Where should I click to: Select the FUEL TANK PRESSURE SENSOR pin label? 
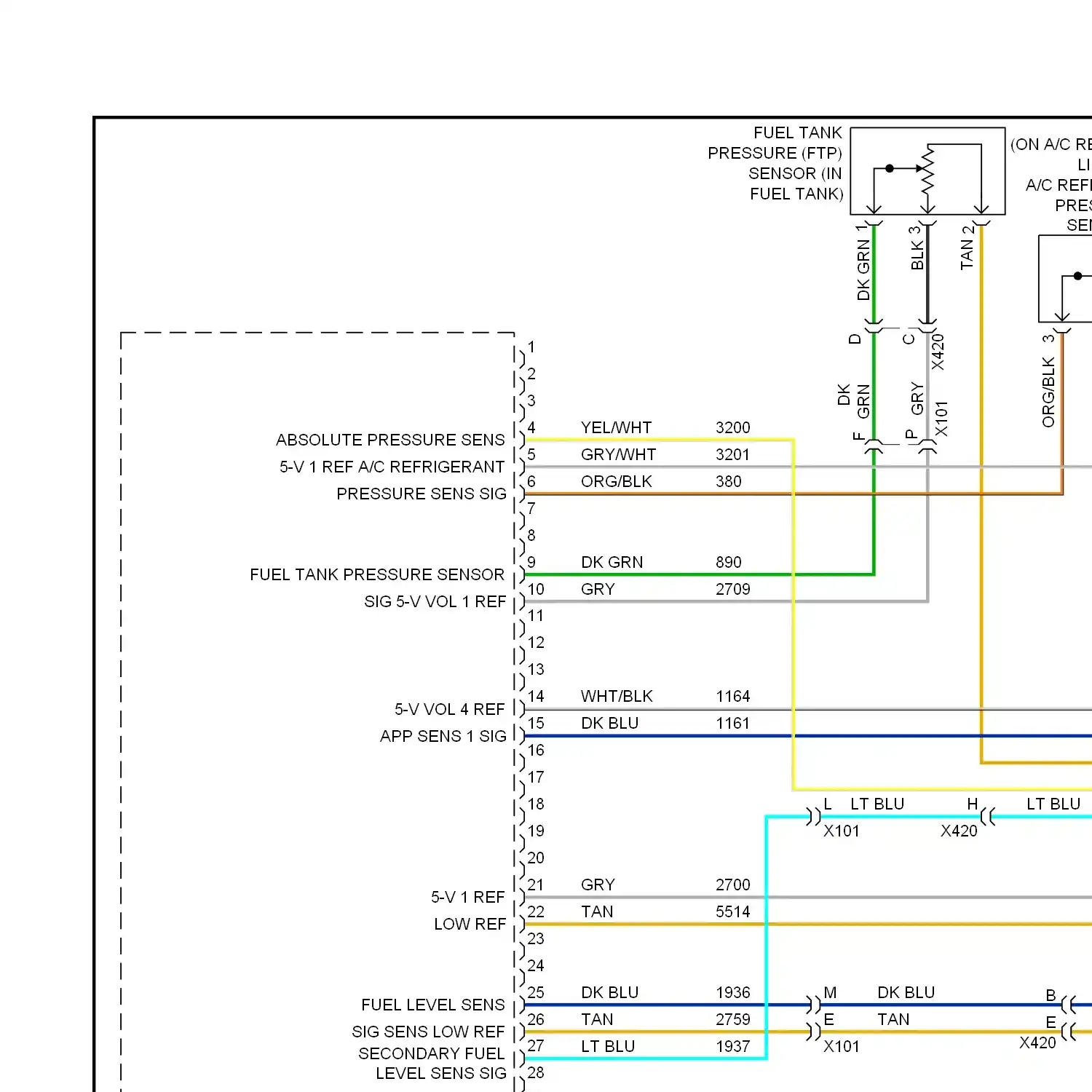pyautogui.click(x=376, y=574)
